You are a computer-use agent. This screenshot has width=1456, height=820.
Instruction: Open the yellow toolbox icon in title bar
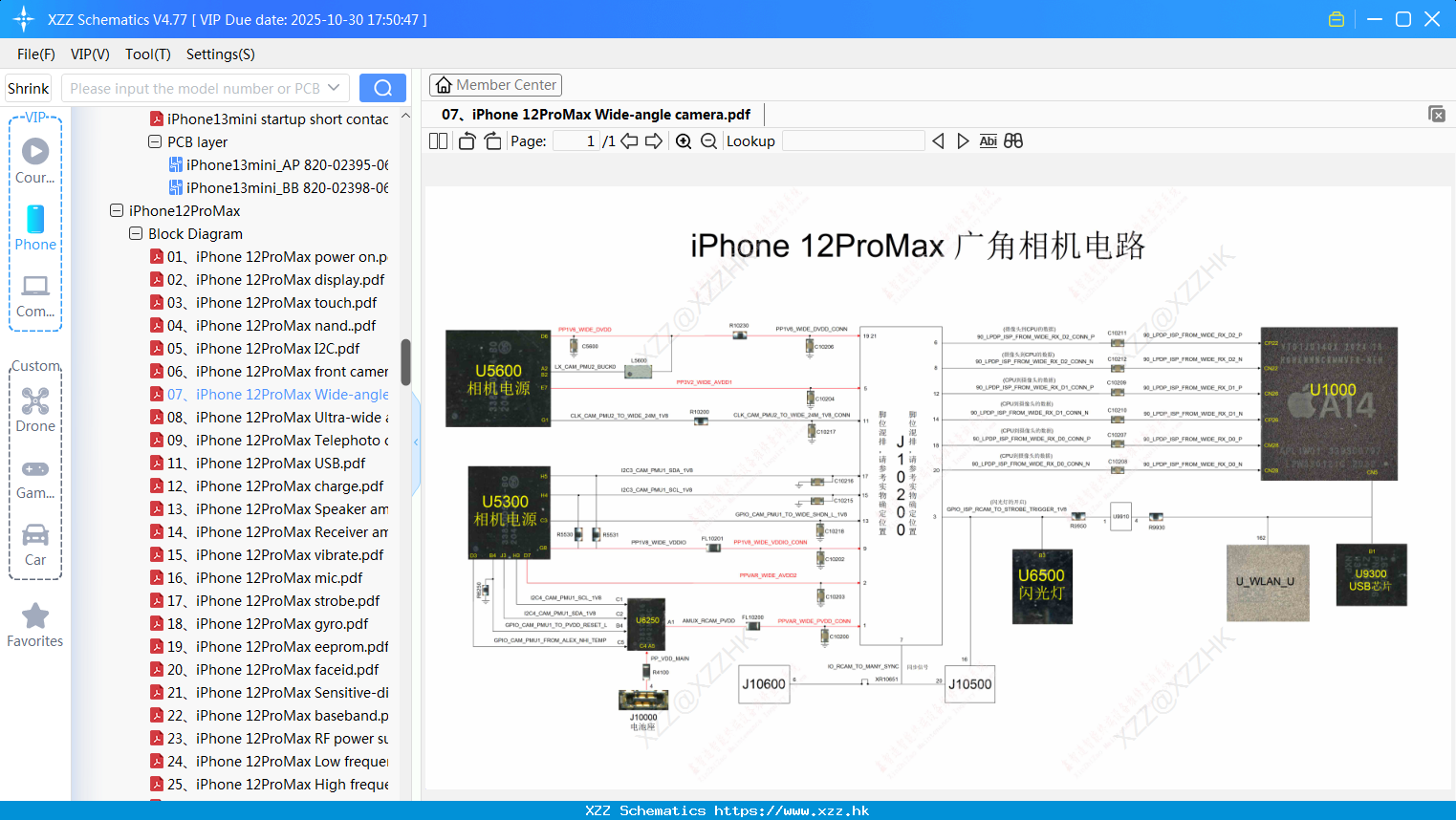[x=1336, y=19]
